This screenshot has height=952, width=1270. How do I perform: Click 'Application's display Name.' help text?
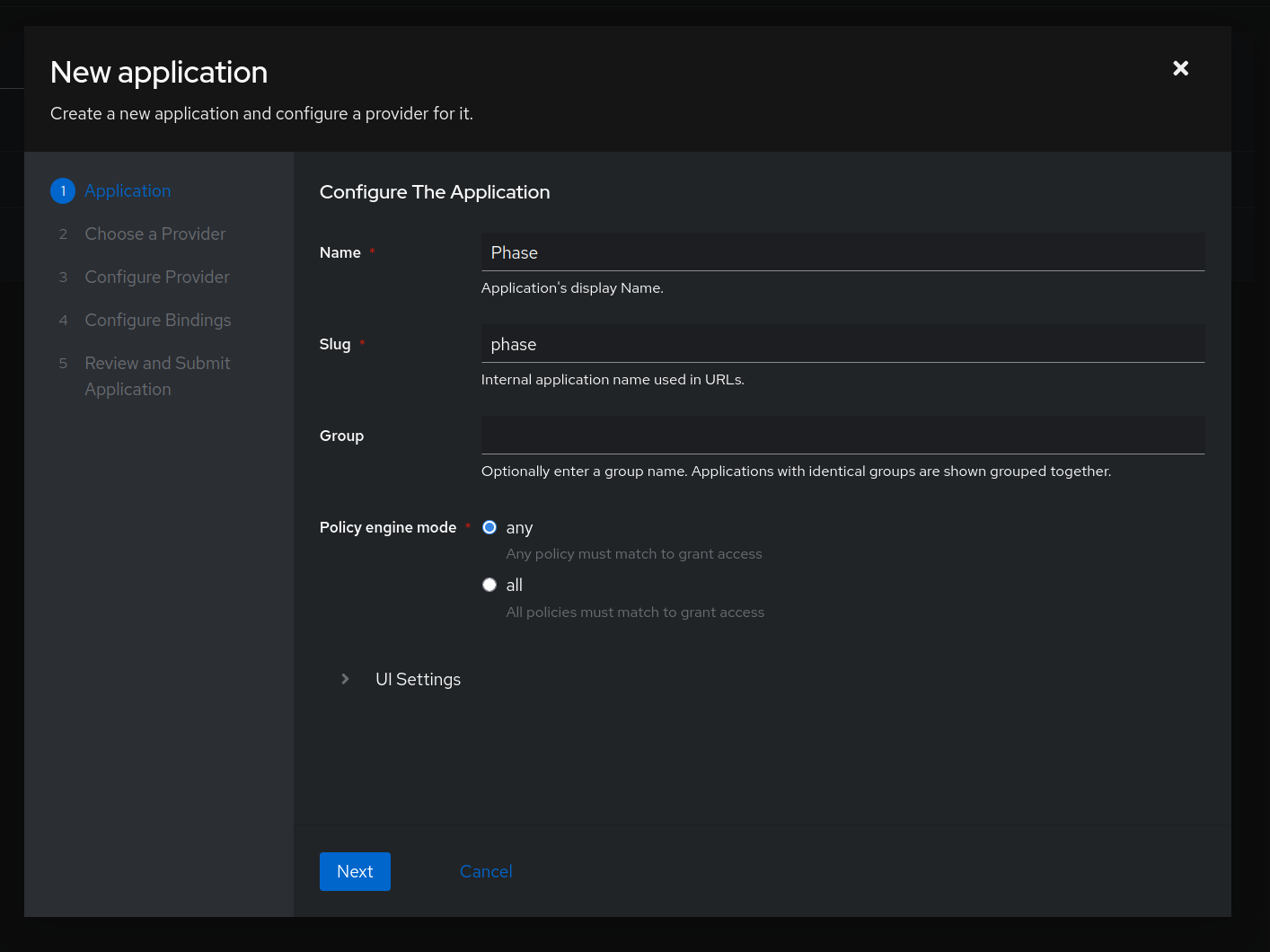click(572, 288)
